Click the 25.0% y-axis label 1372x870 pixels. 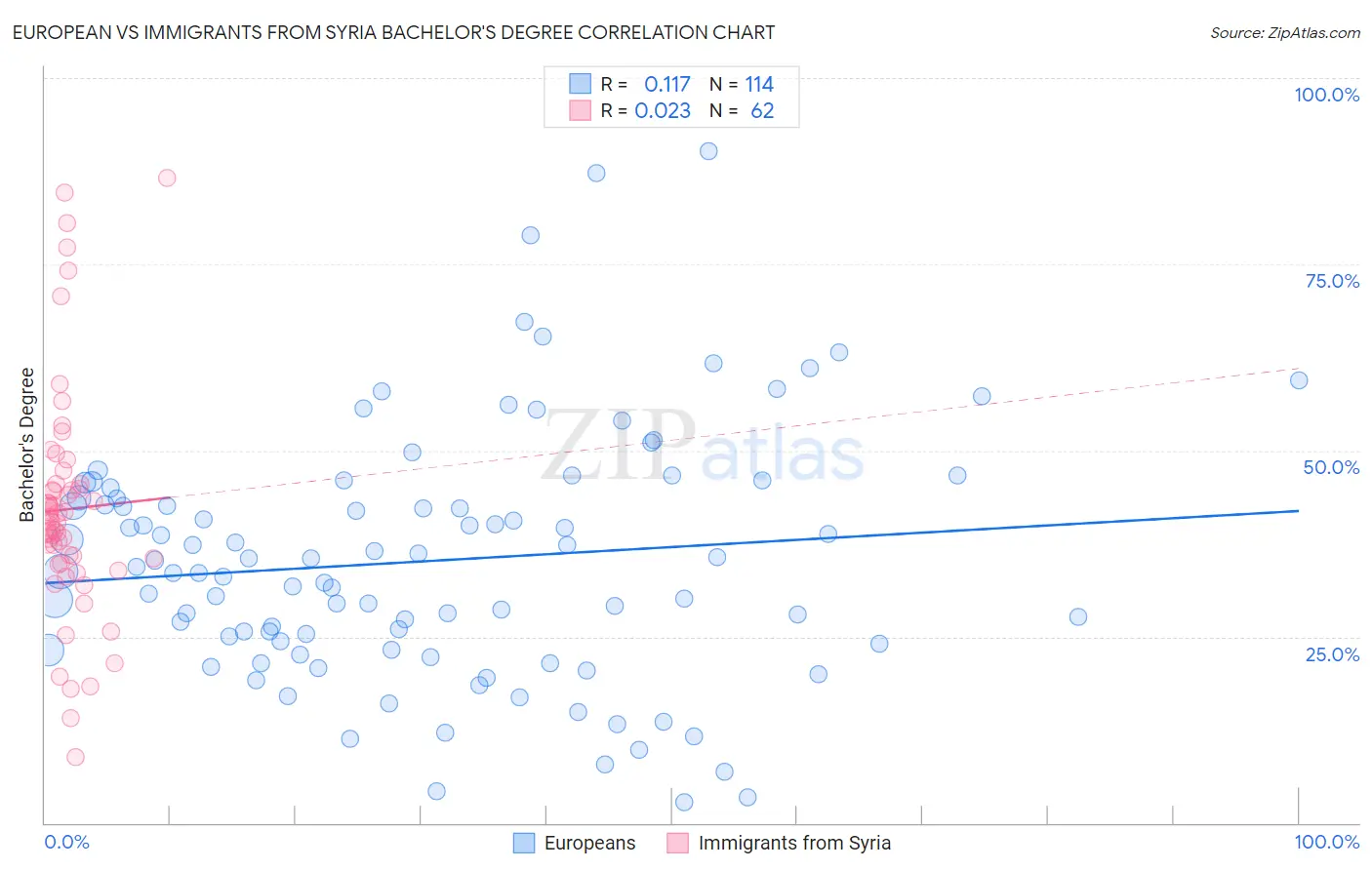[x=1332, y=654]
